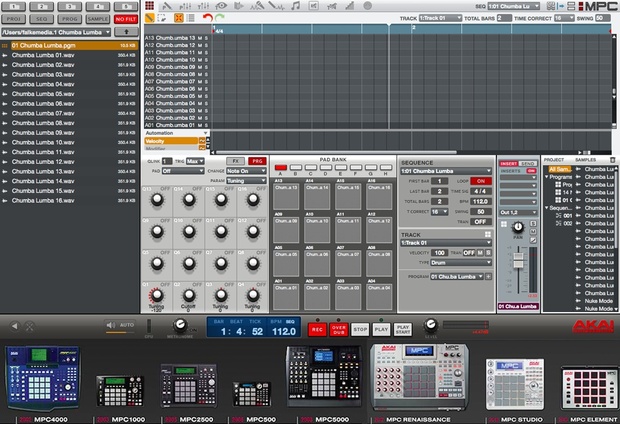
Task: Open the SEQ dropdown at top
Action: click(514, 6)
